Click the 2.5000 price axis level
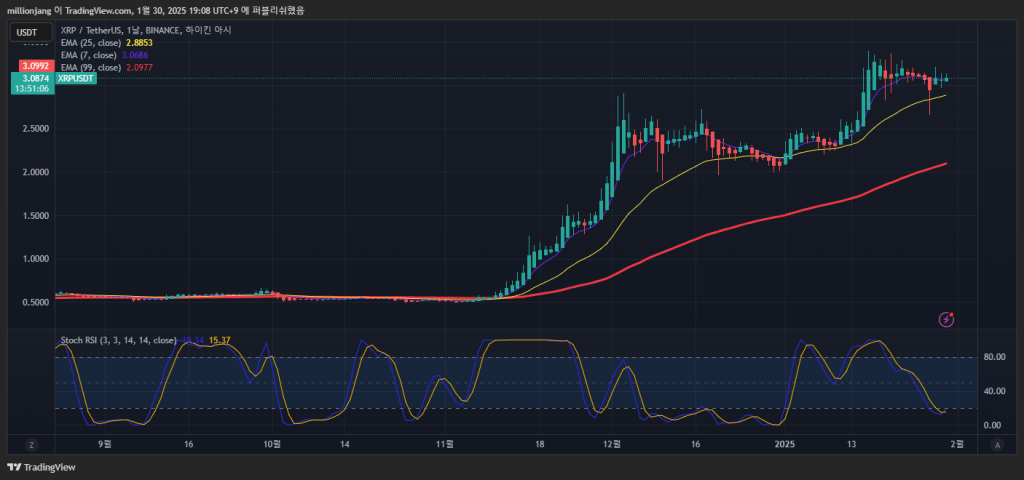 tap(33, 129)
